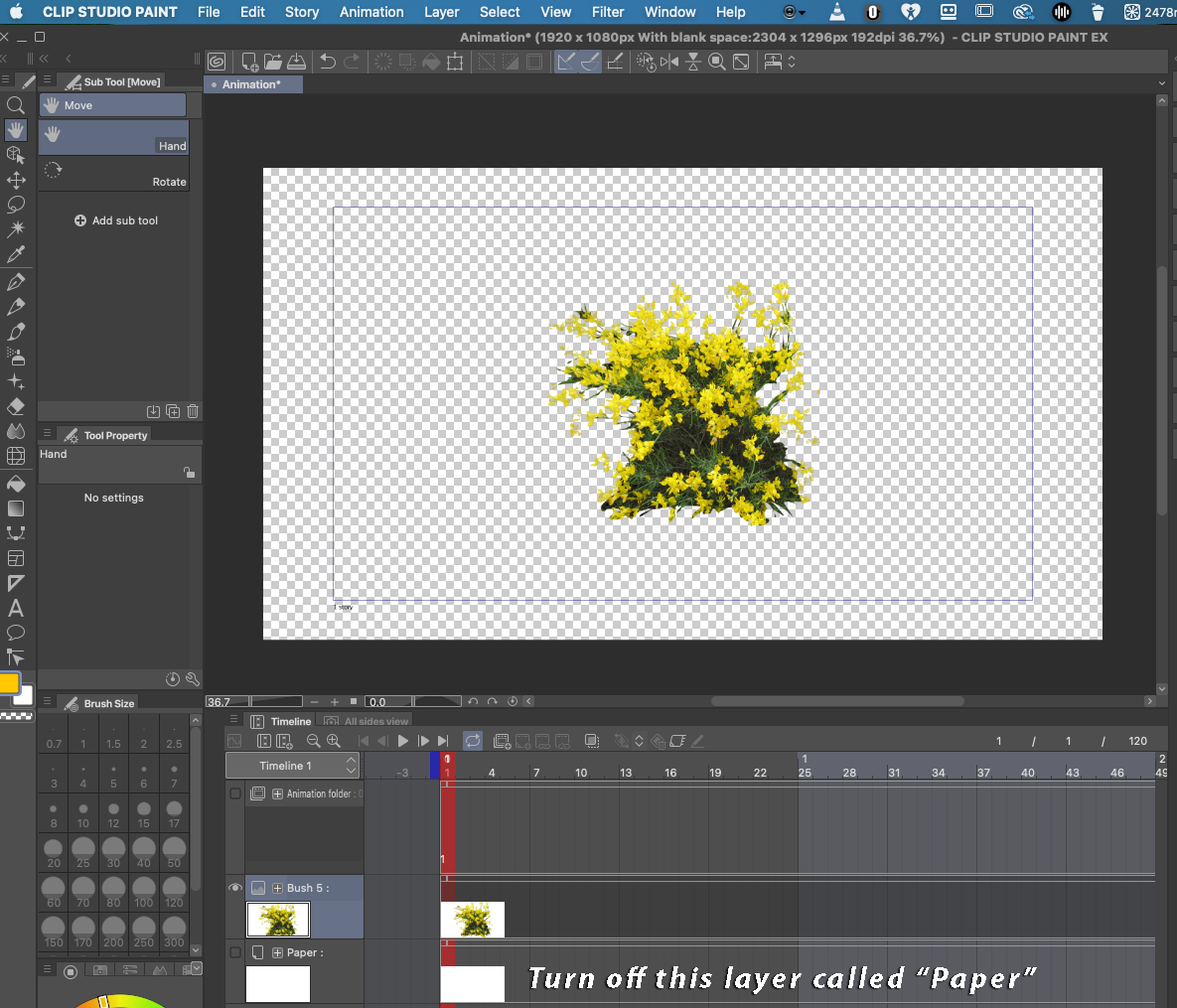This screenshot has width=1177, height=1008.
Task: Select the Gradient tool
Action: pos(15,508)
